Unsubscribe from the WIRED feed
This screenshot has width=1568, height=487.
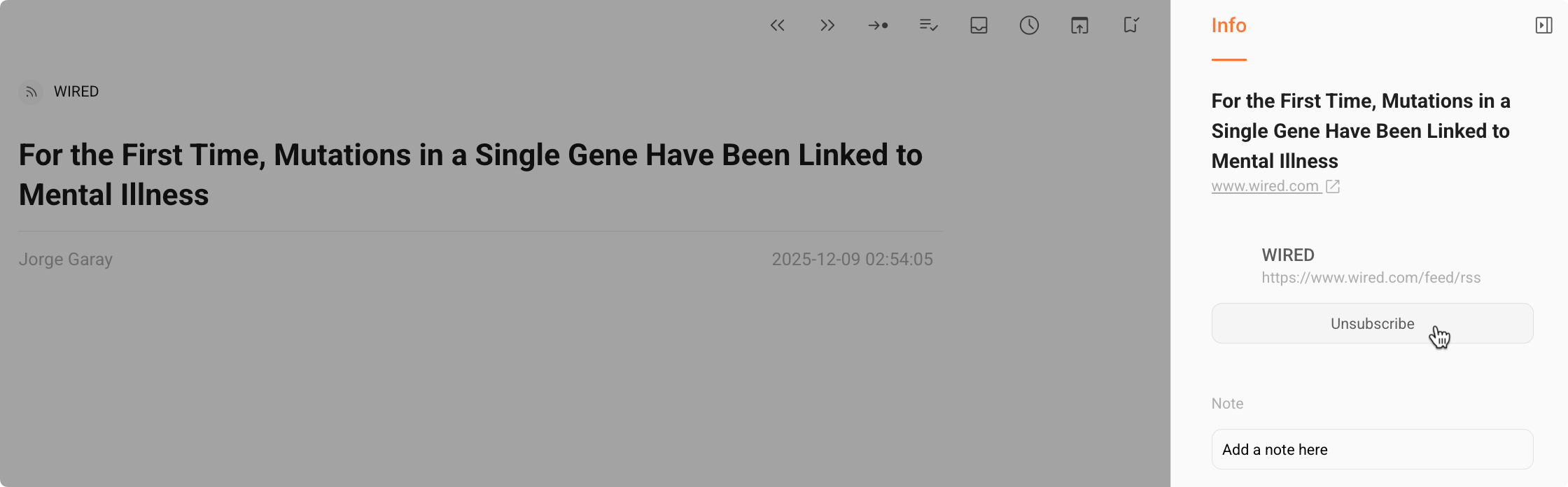[x=1371, y=323]
